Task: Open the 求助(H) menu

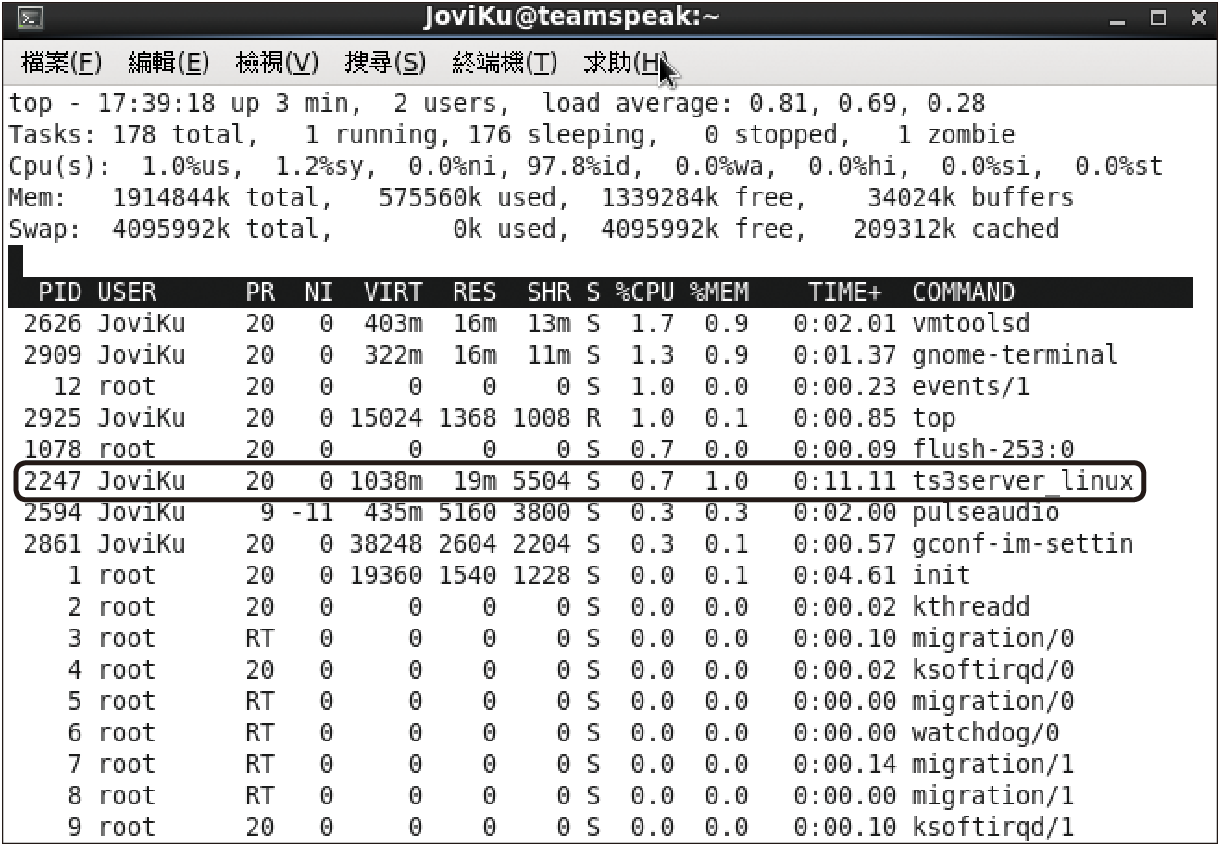Action: (624, 63)
